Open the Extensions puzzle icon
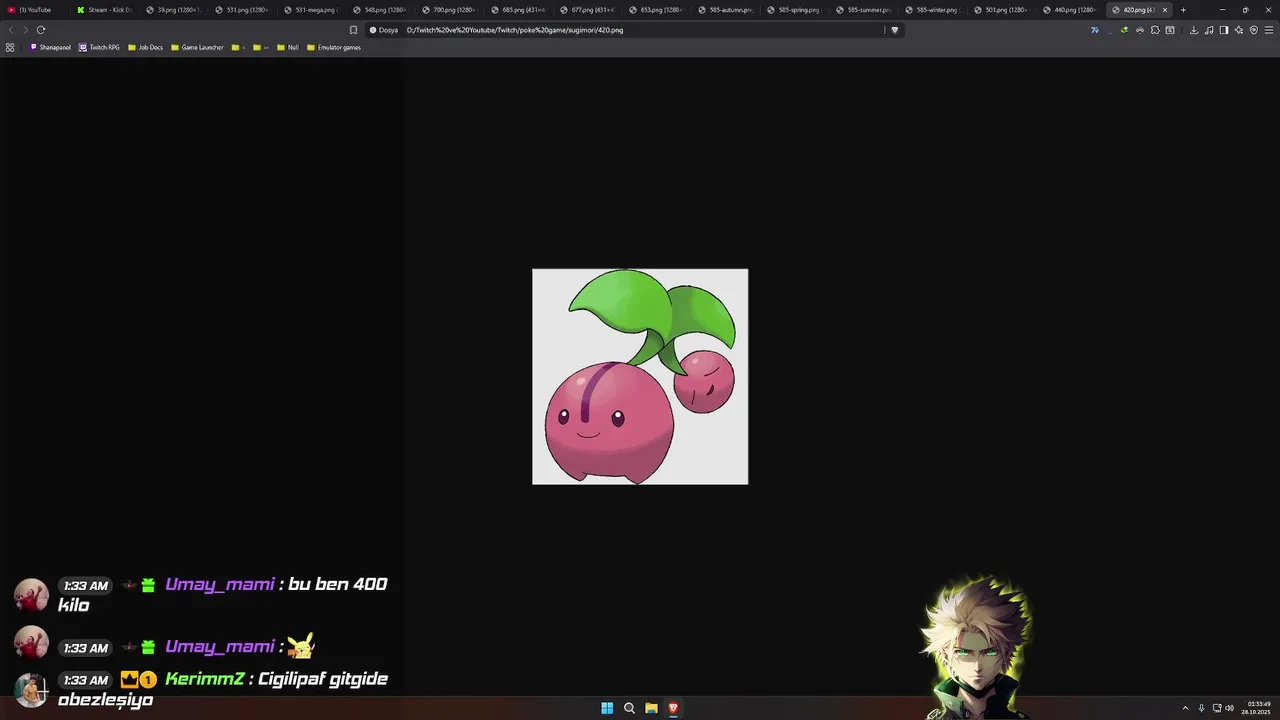The height and width of the screenshot is (720, 1280). (x=1155, y=30)
